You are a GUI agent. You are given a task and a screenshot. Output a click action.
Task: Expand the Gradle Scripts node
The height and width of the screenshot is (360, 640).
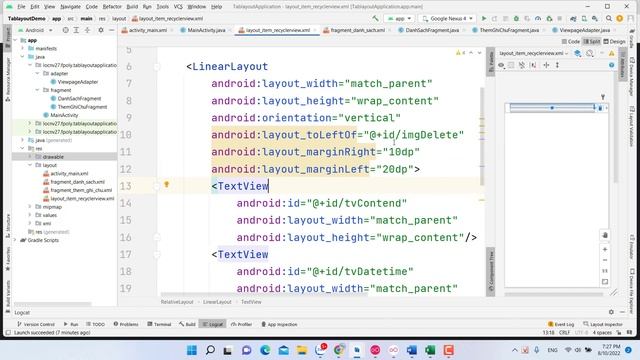[x=16, y=240]
